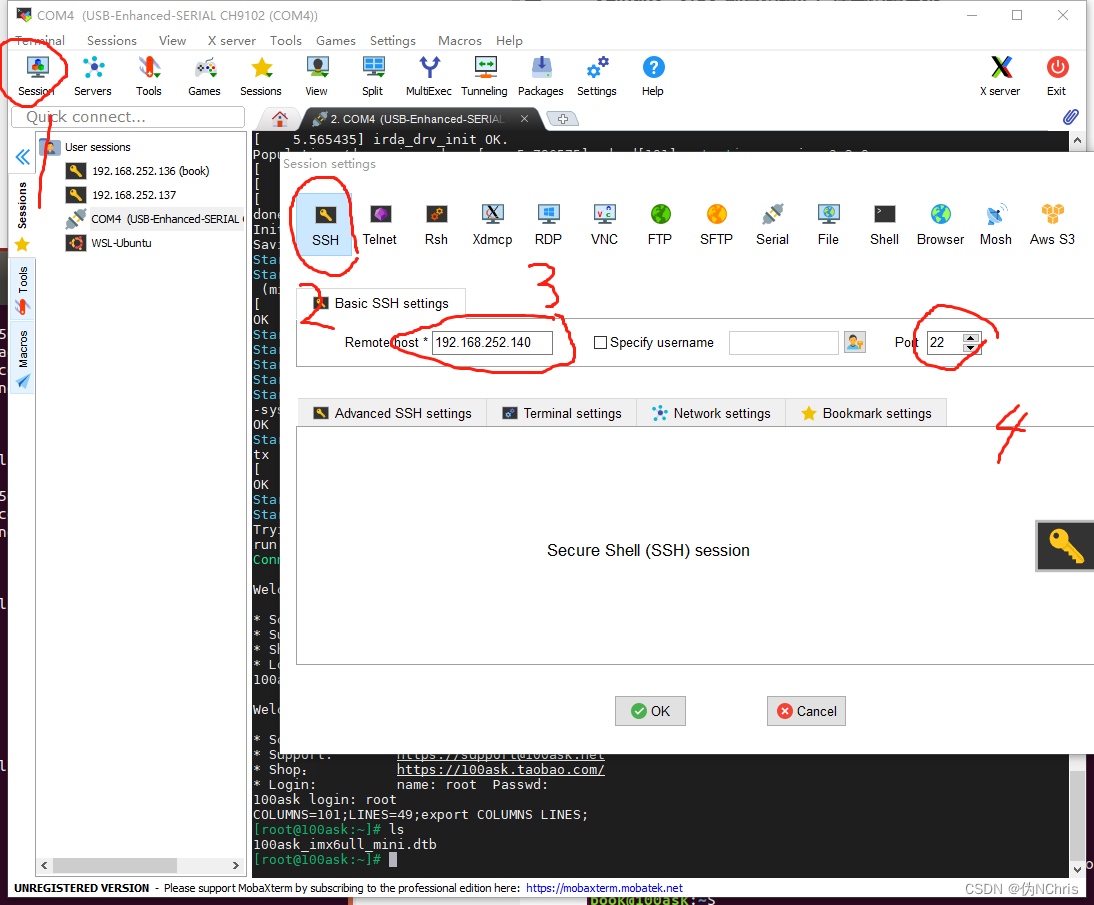This screenshot has height=905, width=1094.
Task: Select the SSH session type
Action: click(325, 225)
